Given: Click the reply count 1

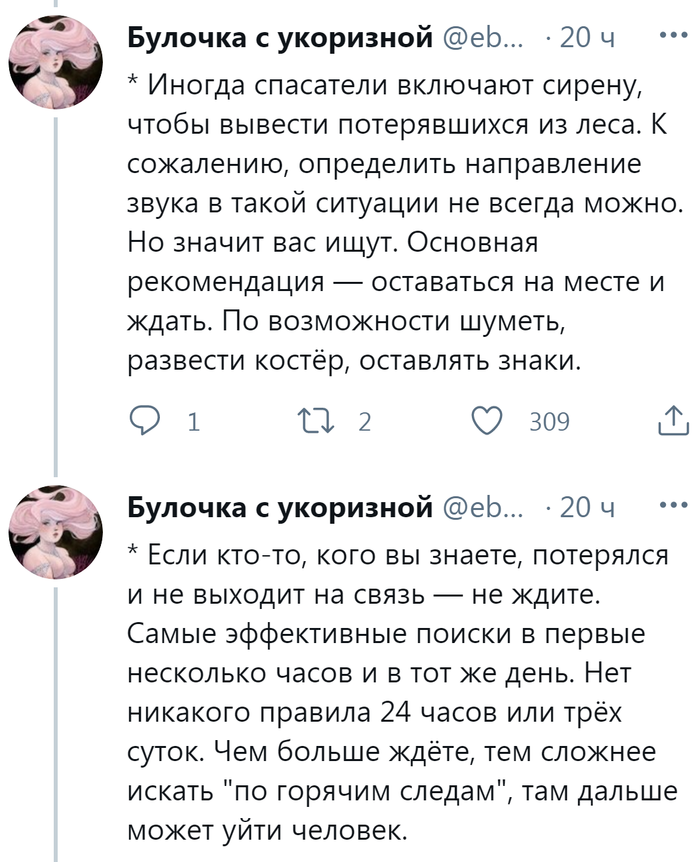Looking at the screenshot, I should pos(191,422).
